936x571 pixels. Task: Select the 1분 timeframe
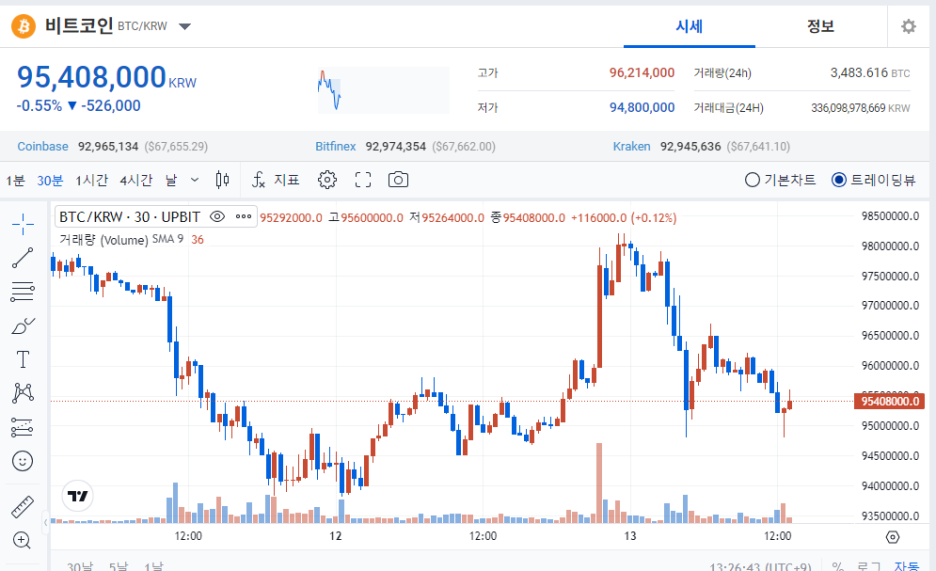[16, 180]
